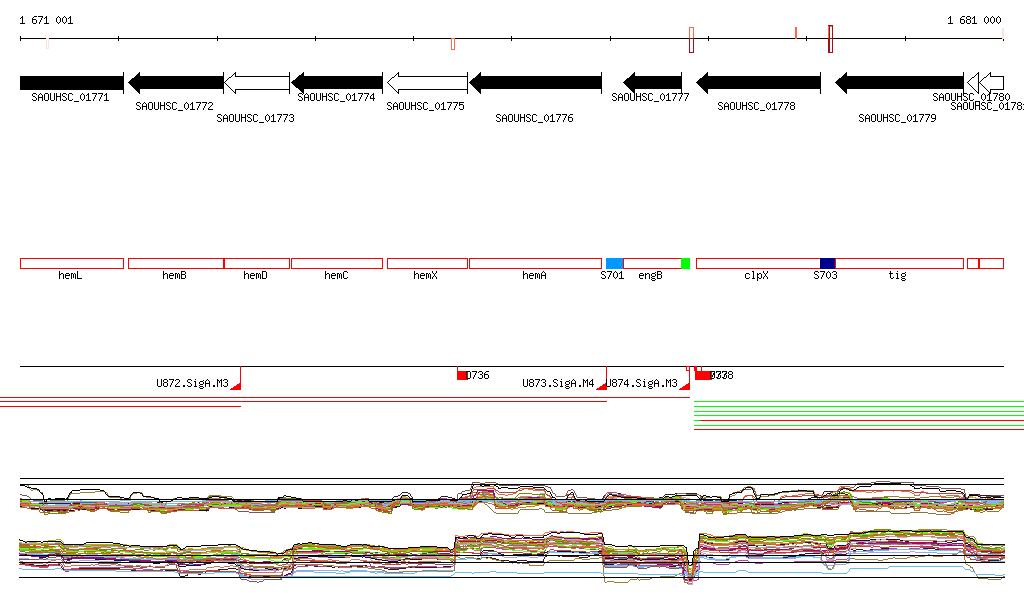1024x611 pixels.
Task: Click the engB text label
Action: [650, 275]
